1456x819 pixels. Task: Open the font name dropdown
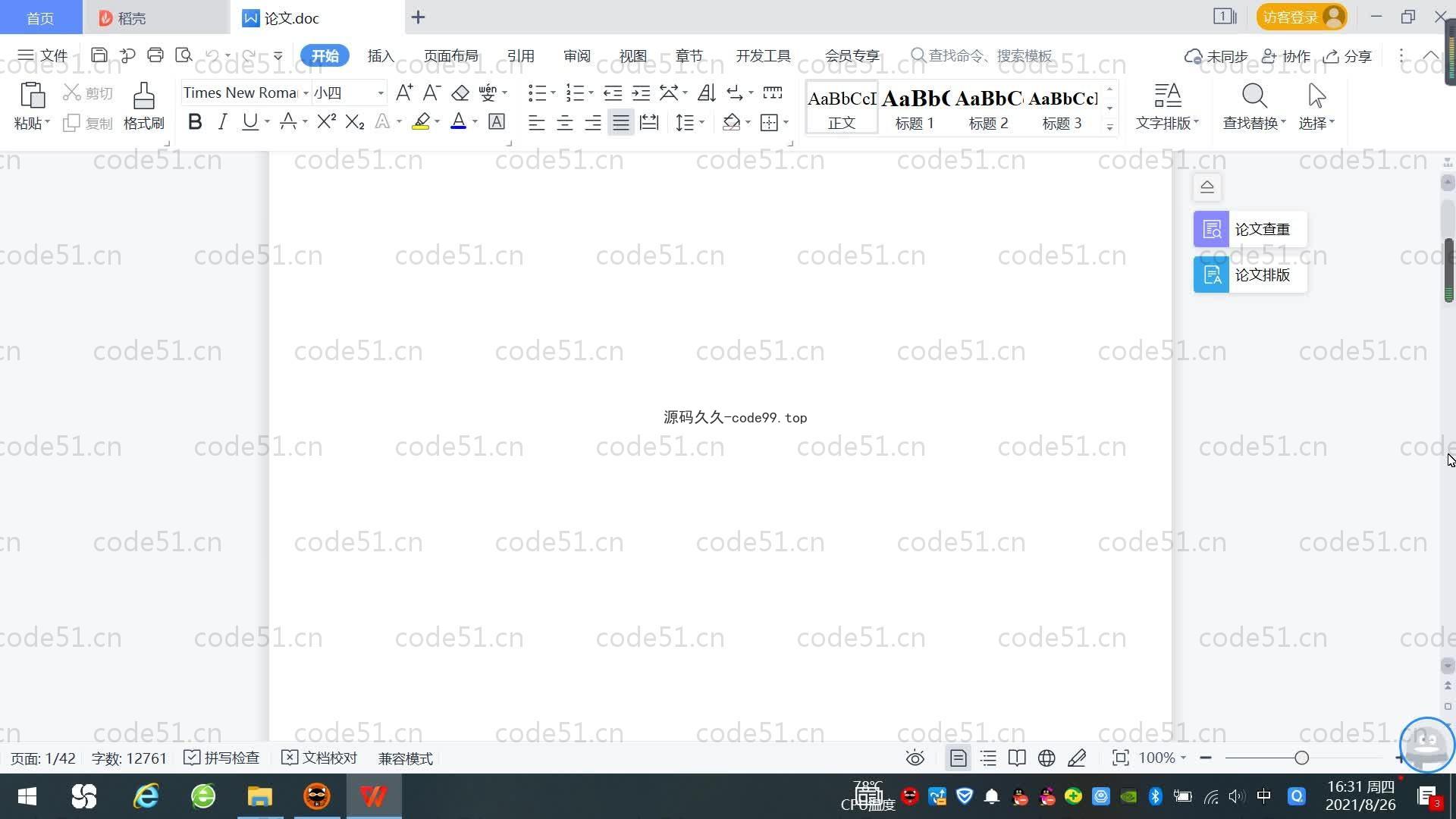[x=306, y=93]
